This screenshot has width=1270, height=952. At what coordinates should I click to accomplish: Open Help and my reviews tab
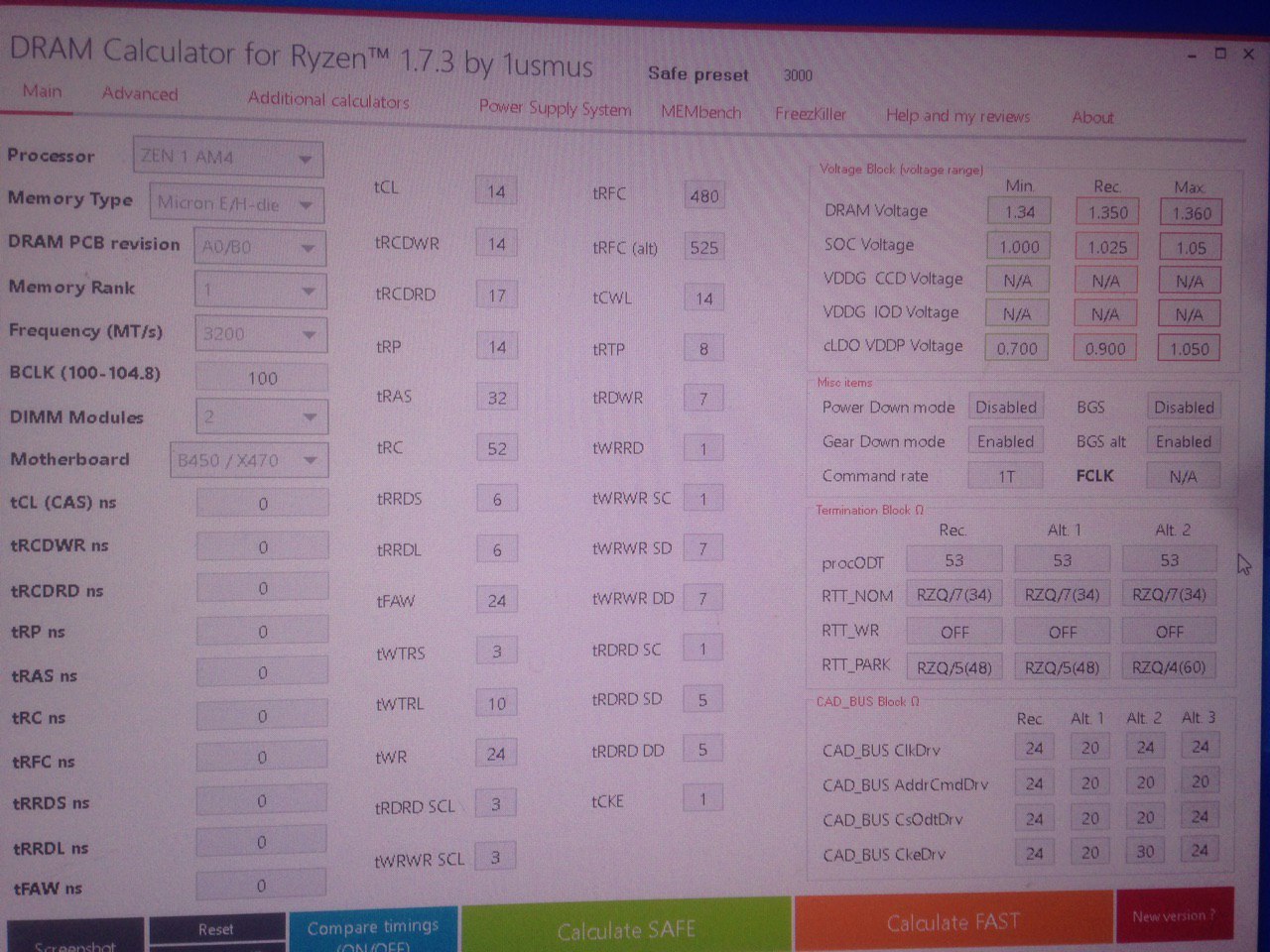(957, 116)
